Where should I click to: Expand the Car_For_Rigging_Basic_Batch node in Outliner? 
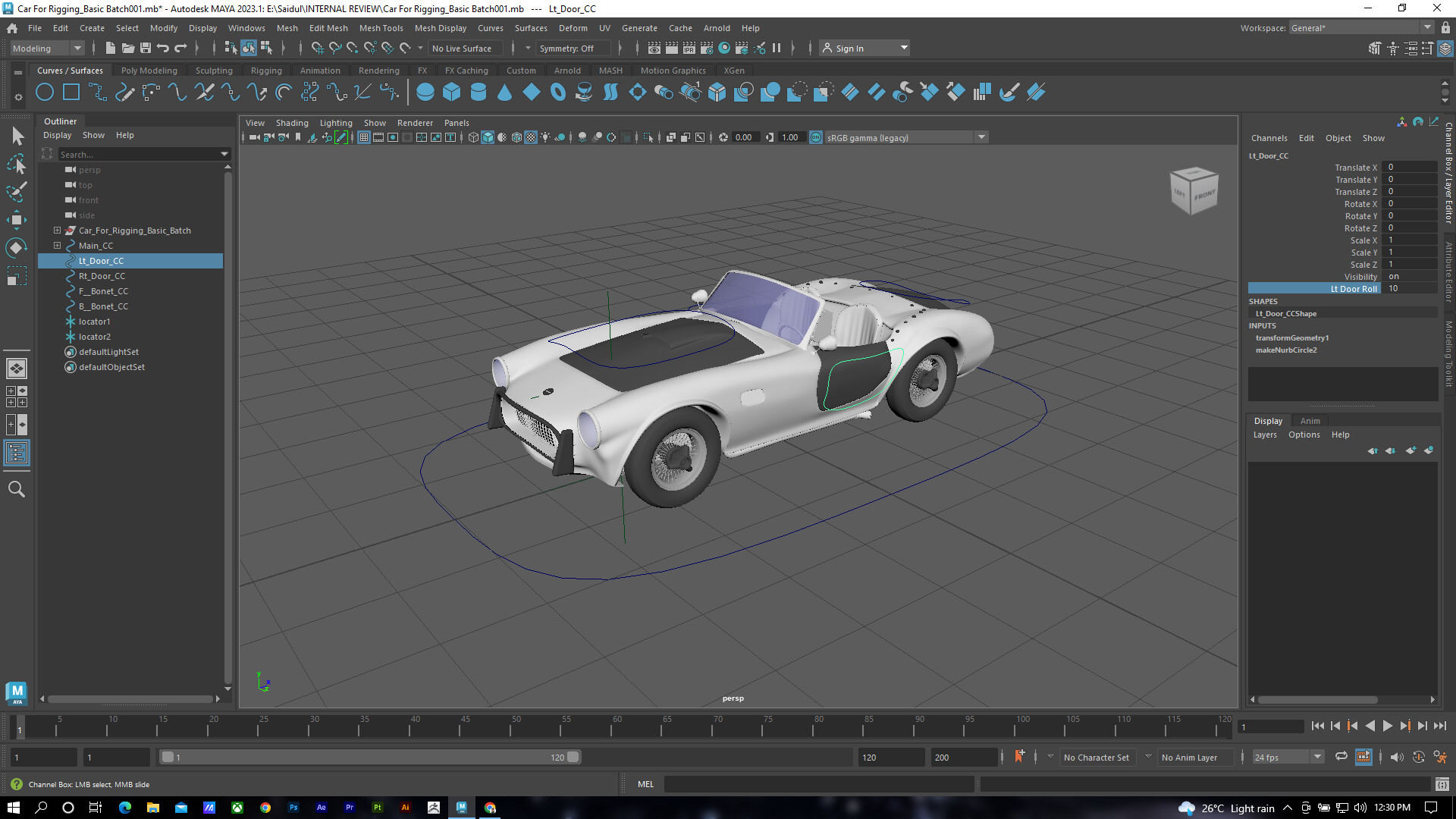tap(57, 231)
